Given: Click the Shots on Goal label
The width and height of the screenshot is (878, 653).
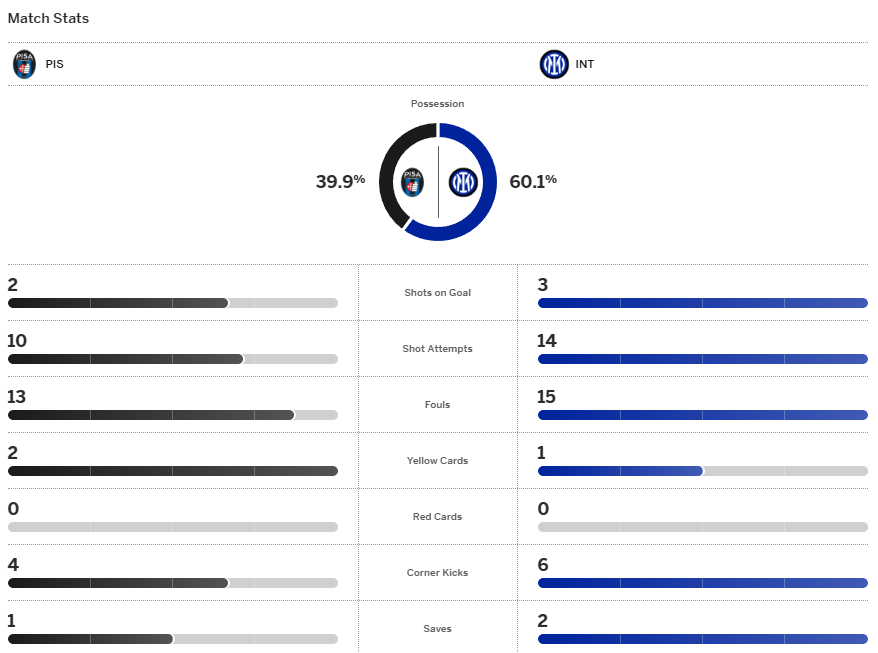Looking at the screenshot, I should pyautogui.click(x=437, y=293).
